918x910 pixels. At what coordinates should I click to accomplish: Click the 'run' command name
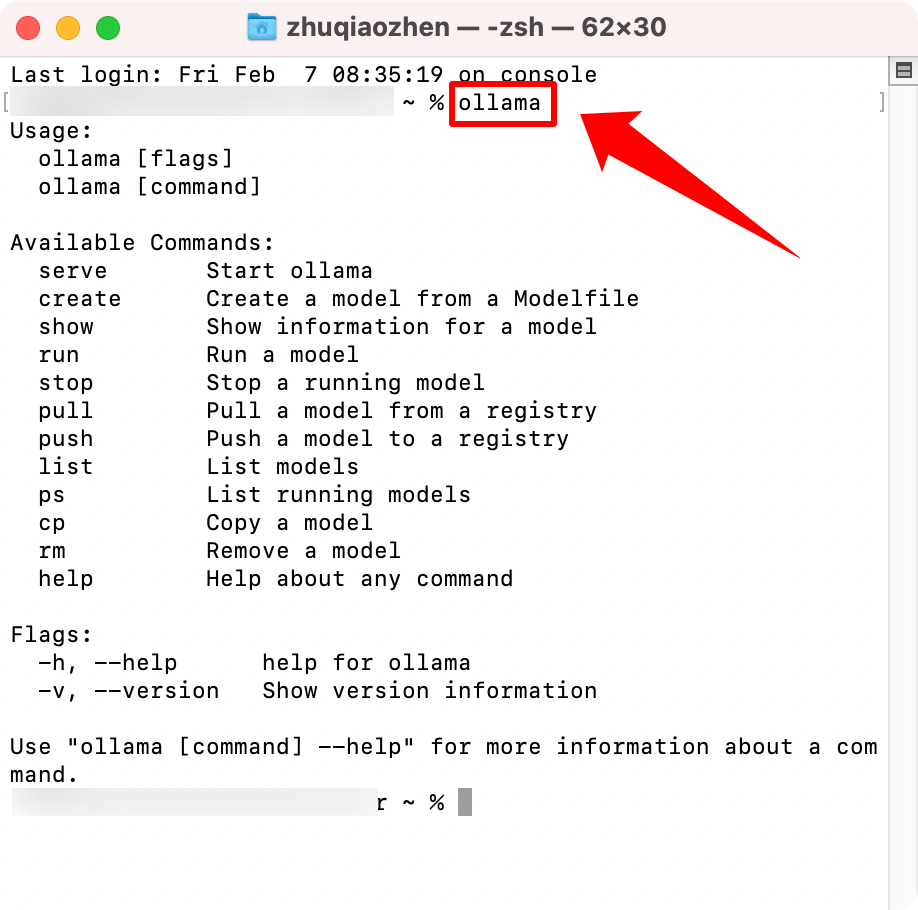pos(59,355)
